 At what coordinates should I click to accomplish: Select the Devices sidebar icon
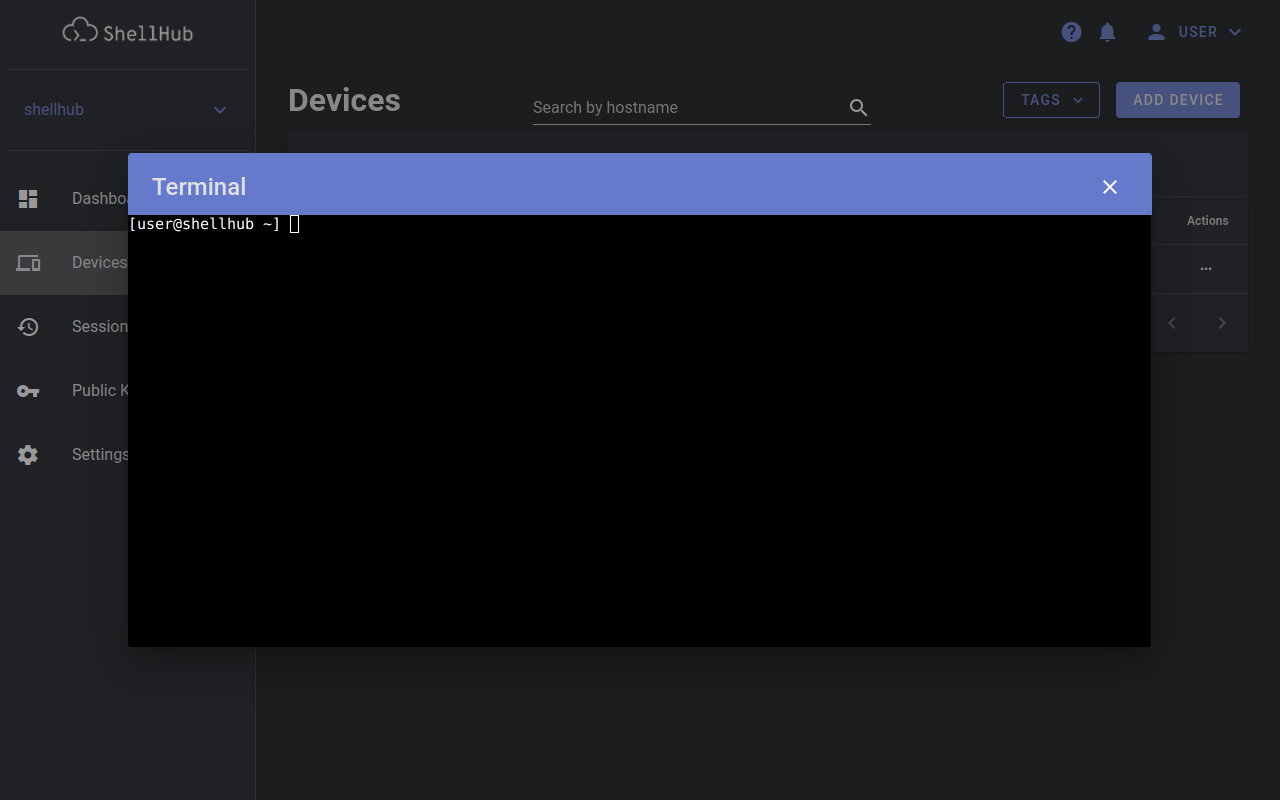click(28, 262)
